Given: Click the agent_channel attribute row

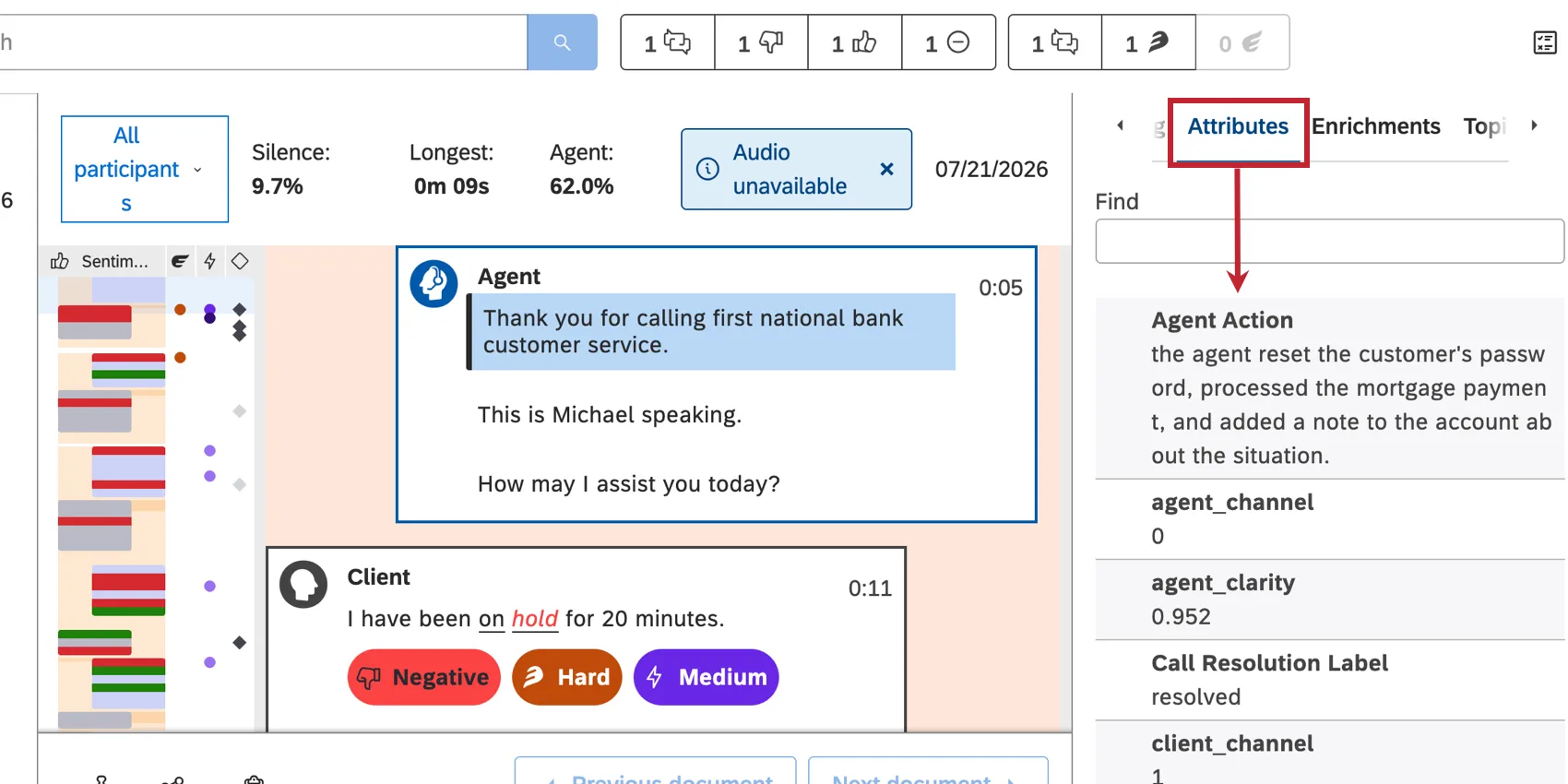Looking at the screenshot, I should pyautogui.click(x=1330, y=519).
